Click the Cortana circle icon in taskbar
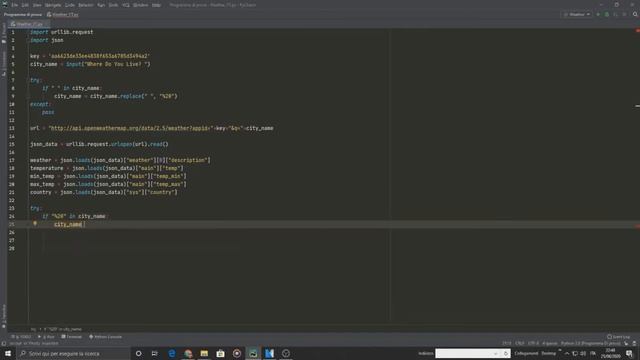 click(x=139, y=353)
